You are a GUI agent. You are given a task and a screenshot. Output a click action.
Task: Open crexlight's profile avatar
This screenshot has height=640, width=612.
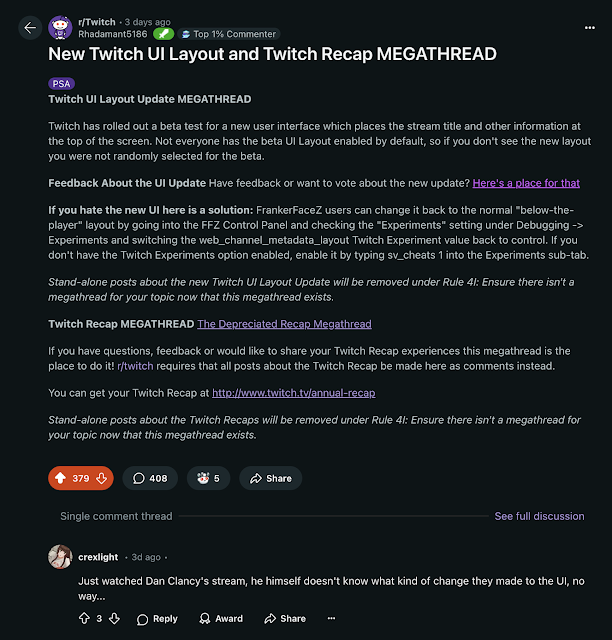pyautogui.click(x=60, y=557)
